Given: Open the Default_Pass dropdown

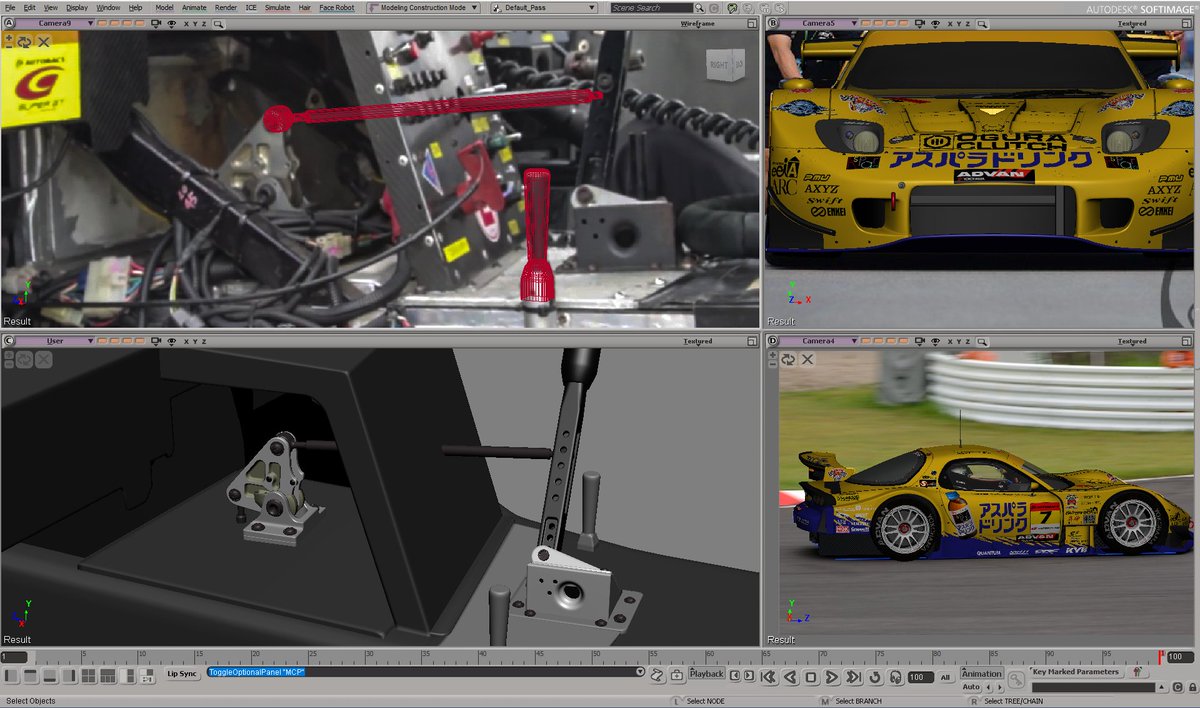Looking at the screenshot, I should coord(545,8).
